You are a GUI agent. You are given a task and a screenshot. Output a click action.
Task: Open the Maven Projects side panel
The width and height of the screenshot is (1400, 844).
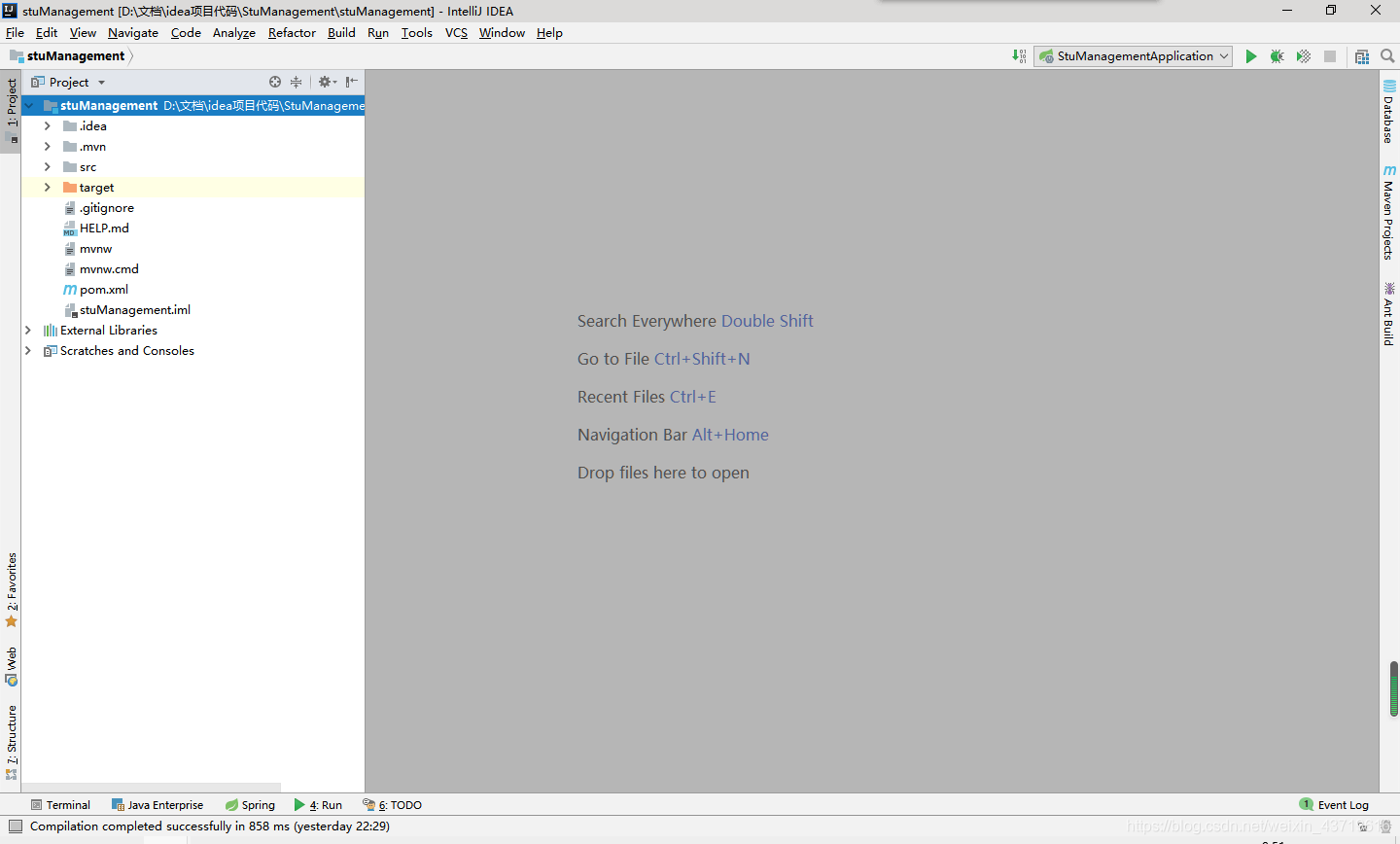[x=1389, y=212]
